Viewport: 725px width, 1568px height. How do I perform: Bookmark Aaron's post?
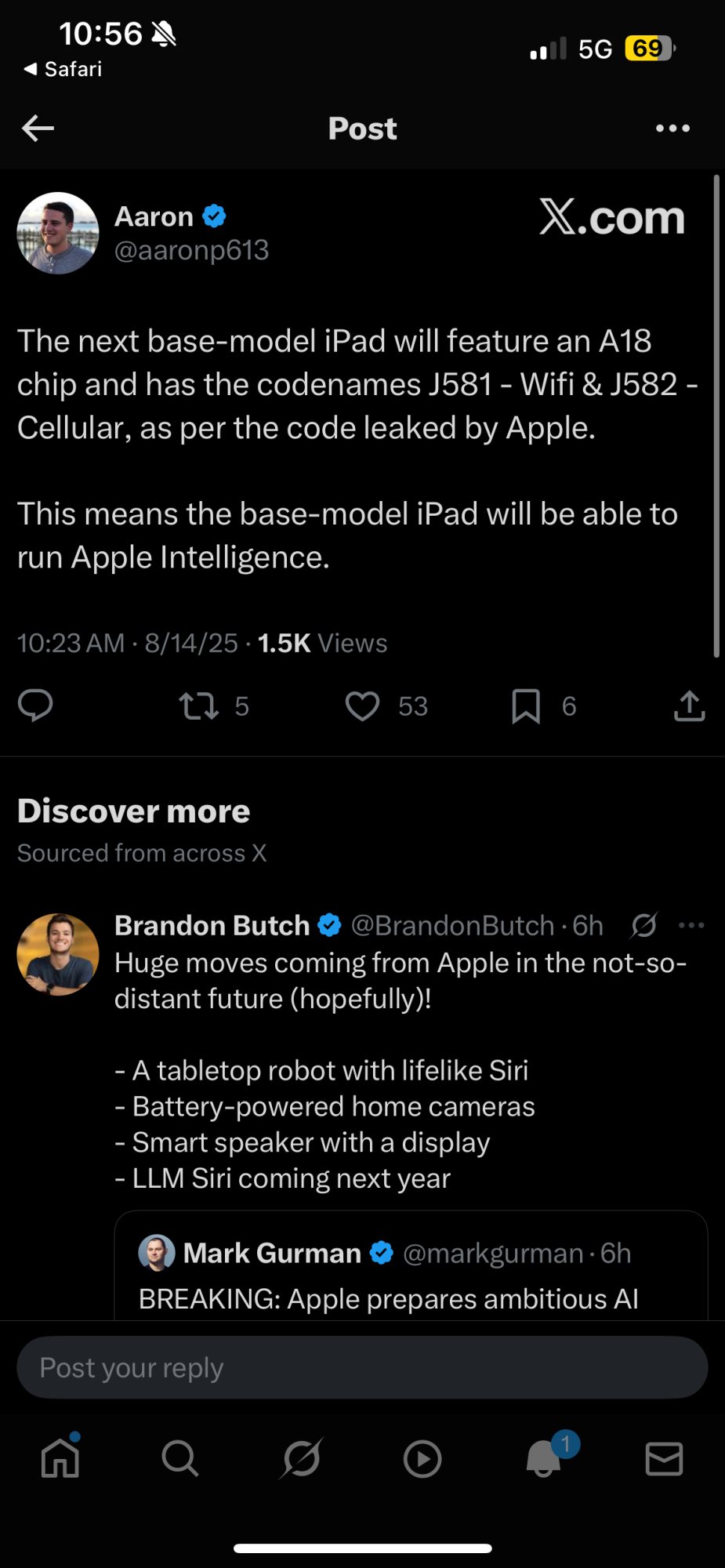(x=526, y=706)
